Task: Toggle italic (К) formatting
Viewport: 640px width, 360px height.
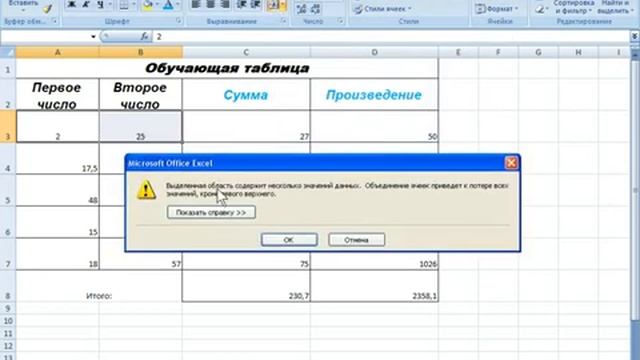Action: pos(86,4)
